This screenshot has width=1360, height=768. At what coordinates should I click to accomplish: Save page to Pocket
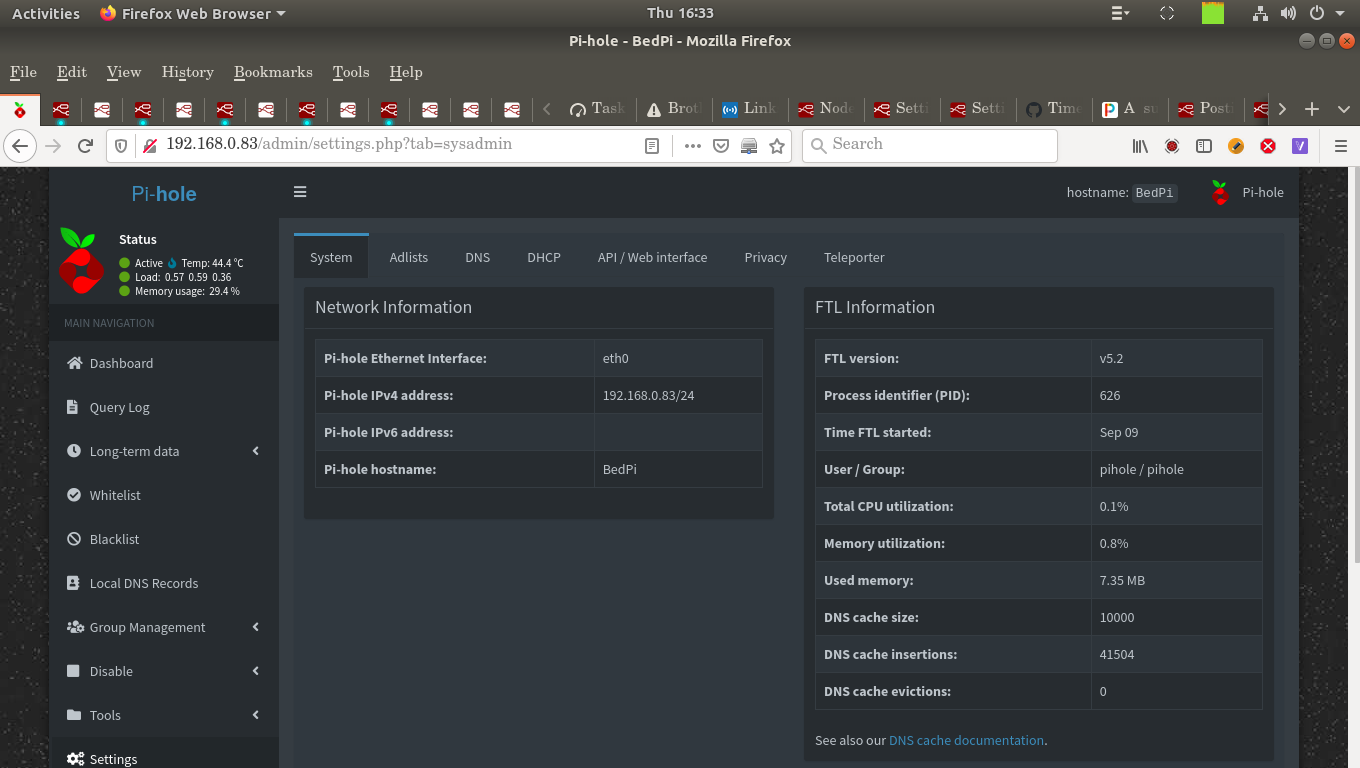[x=721, y=146]
